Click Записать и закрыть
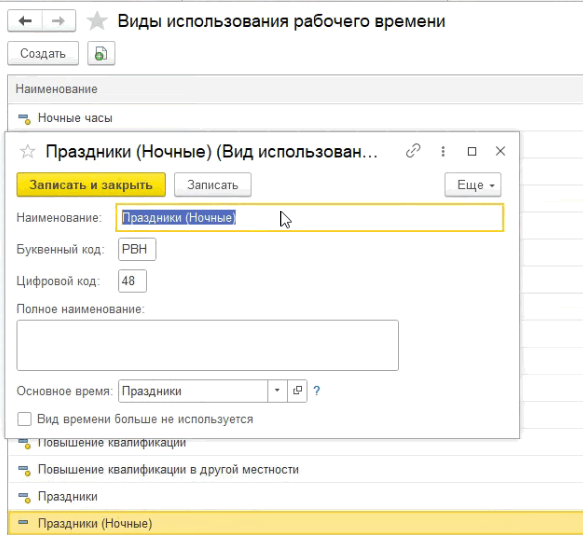Image resolution: width=583 pixels, height=535 pixels. [91, 185]
